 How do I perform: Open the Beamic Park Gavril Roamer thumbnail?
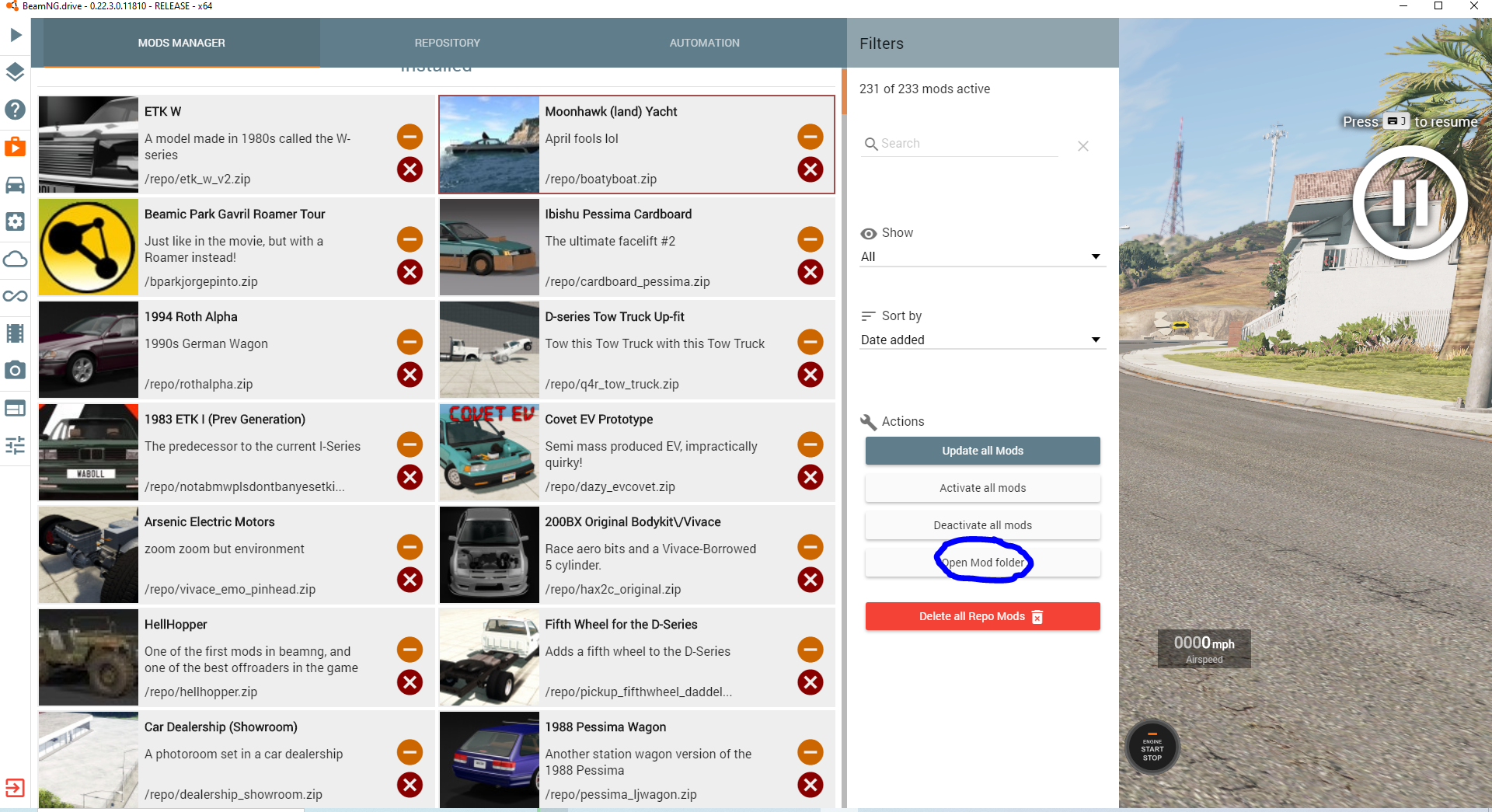coord(89,247)
